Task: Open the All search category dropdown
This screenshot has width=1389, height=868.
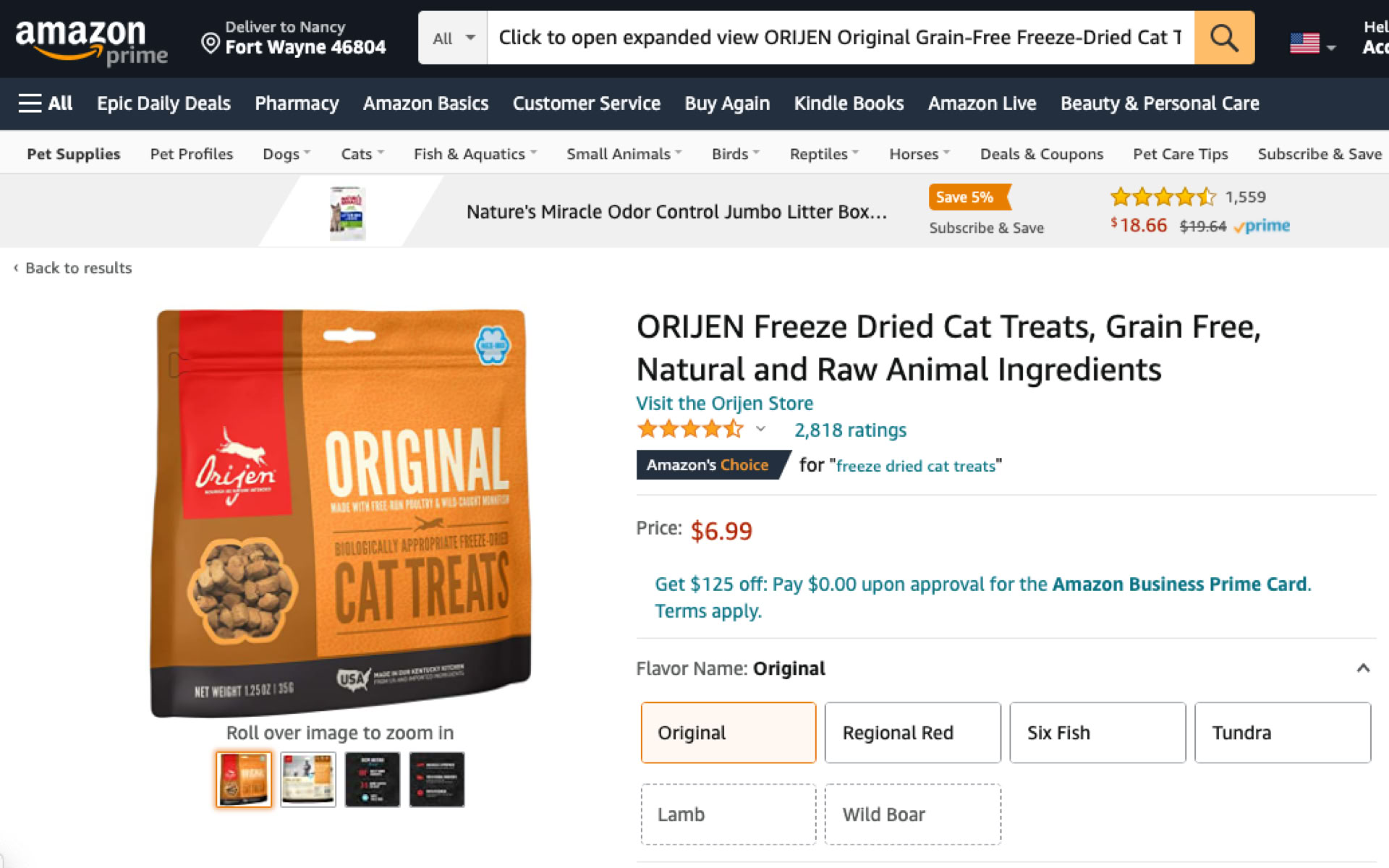Action: (x=453, y=38)
